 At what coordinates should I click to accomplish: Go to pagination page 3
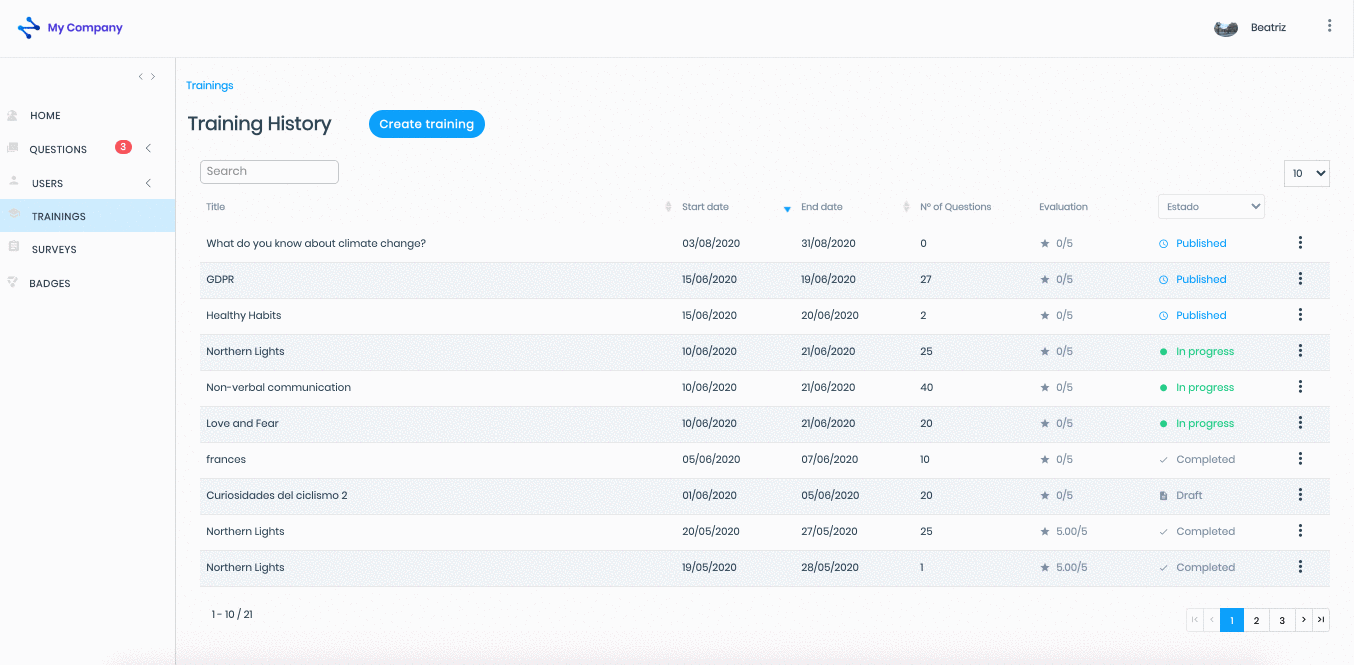coord(1282,620)
